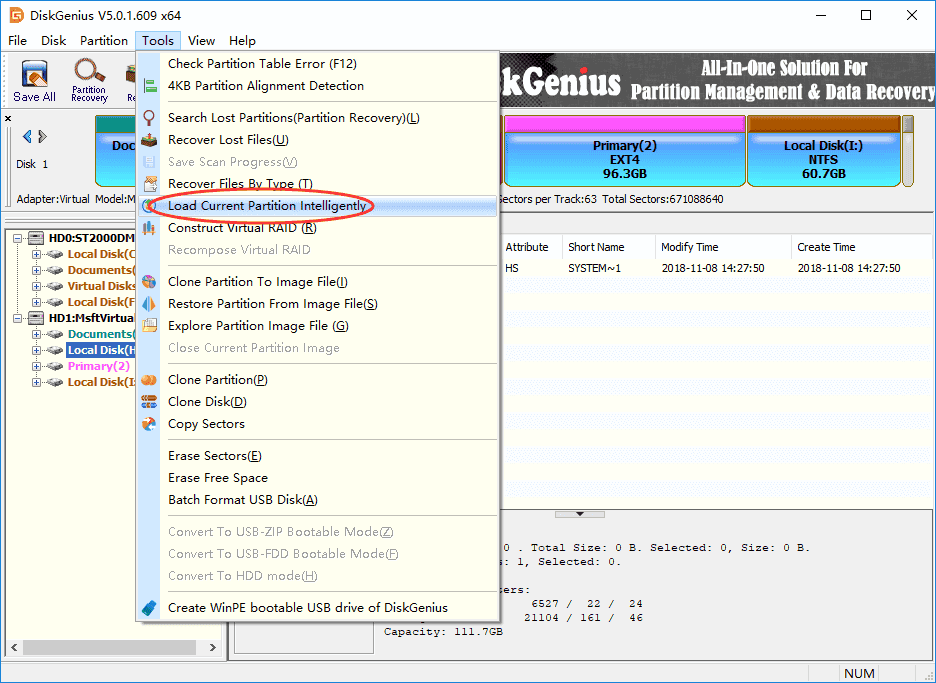
Task: Sort files by Modify Time column header
Action: click(x=689, y=247)
